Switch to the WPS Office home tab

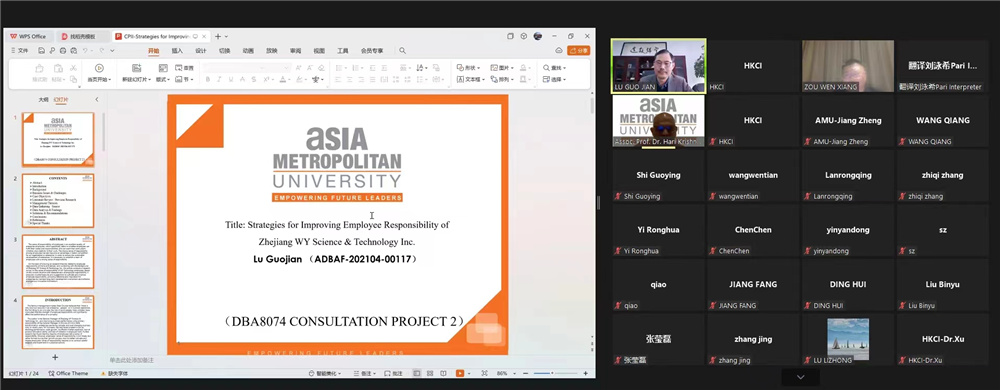click(x=28, y=36)
